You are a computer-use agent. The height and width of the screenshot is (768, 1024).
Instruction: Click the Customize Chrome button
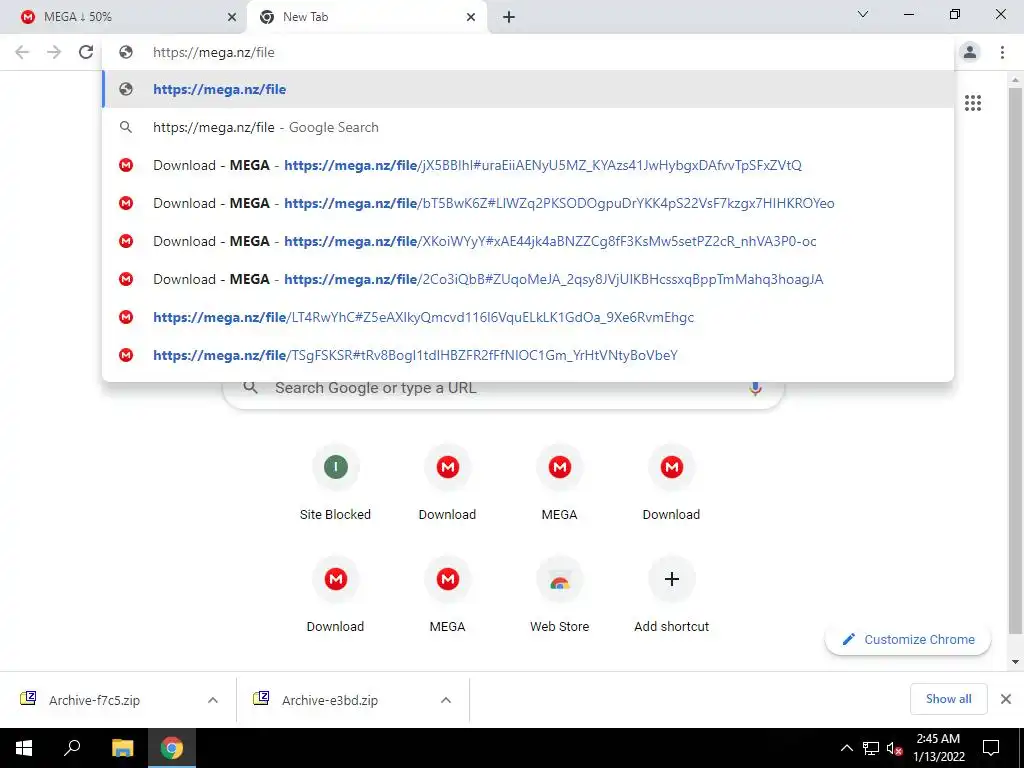coord(908,639)
